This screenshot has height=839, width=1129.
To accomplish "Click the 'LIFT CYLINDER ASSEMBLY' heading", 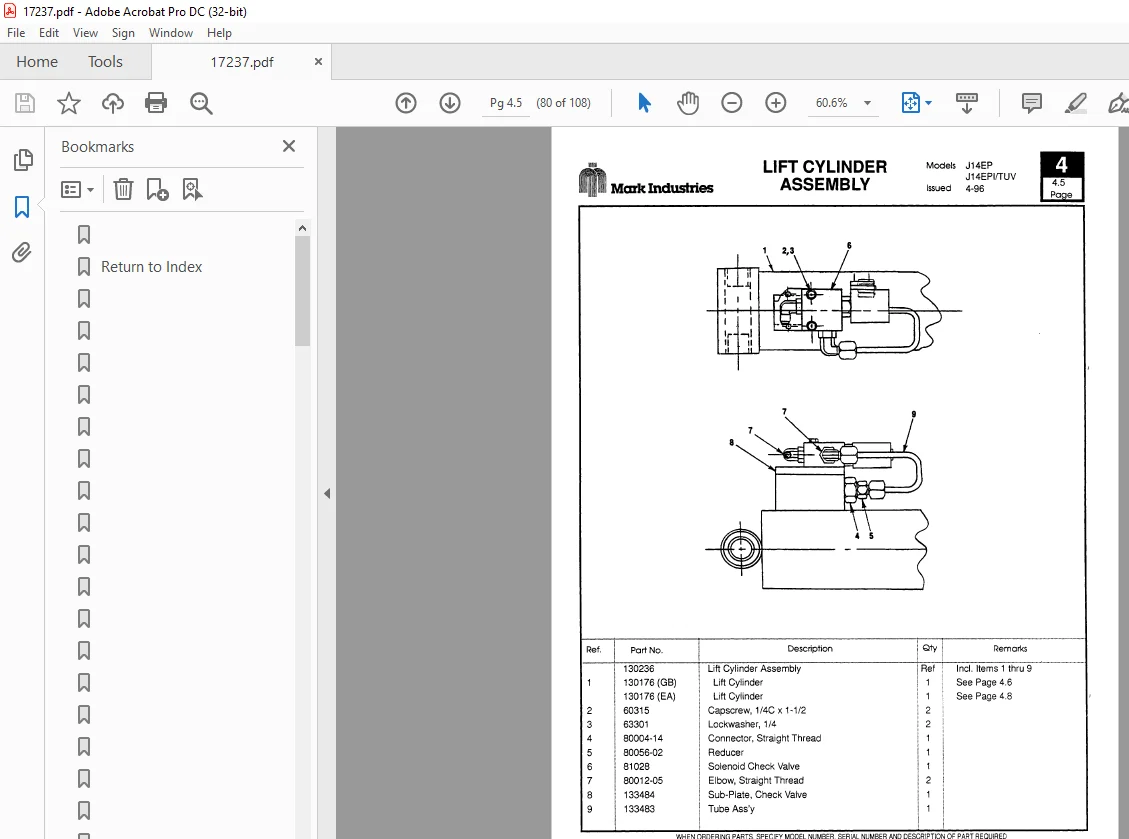I will click(825, 176).
